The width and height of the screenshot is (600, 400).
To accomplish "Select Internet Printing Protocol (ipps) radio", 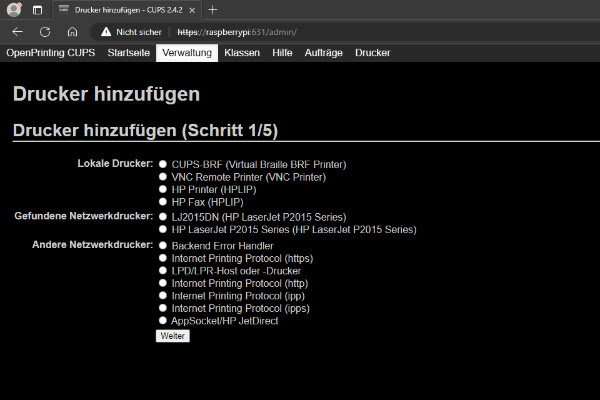I will 163,308.
